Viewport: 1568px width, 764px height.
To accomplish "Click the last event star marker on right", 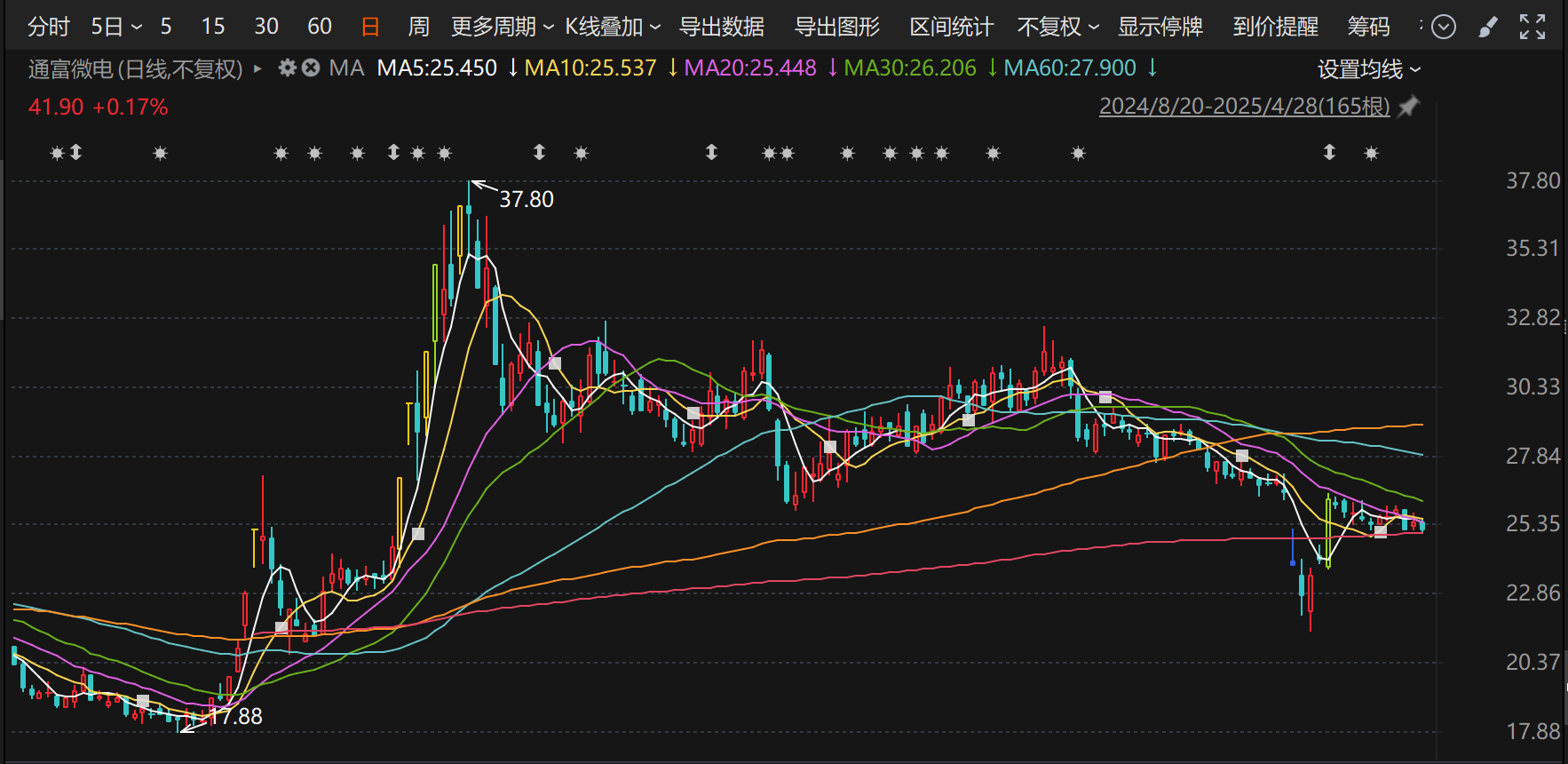I will click(1371, 154).
